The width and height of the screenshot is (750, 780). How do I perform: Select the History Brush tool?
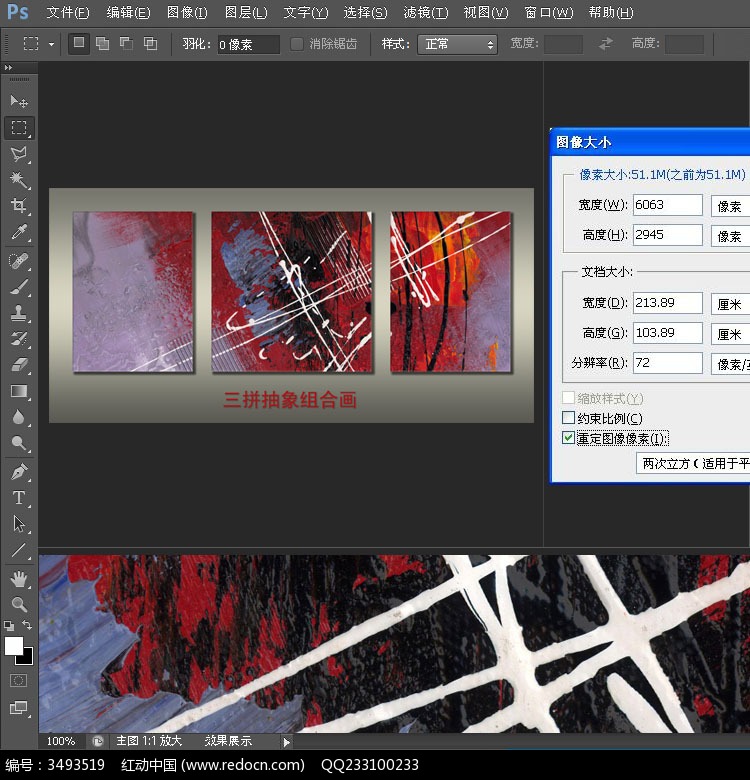[19, 339]
